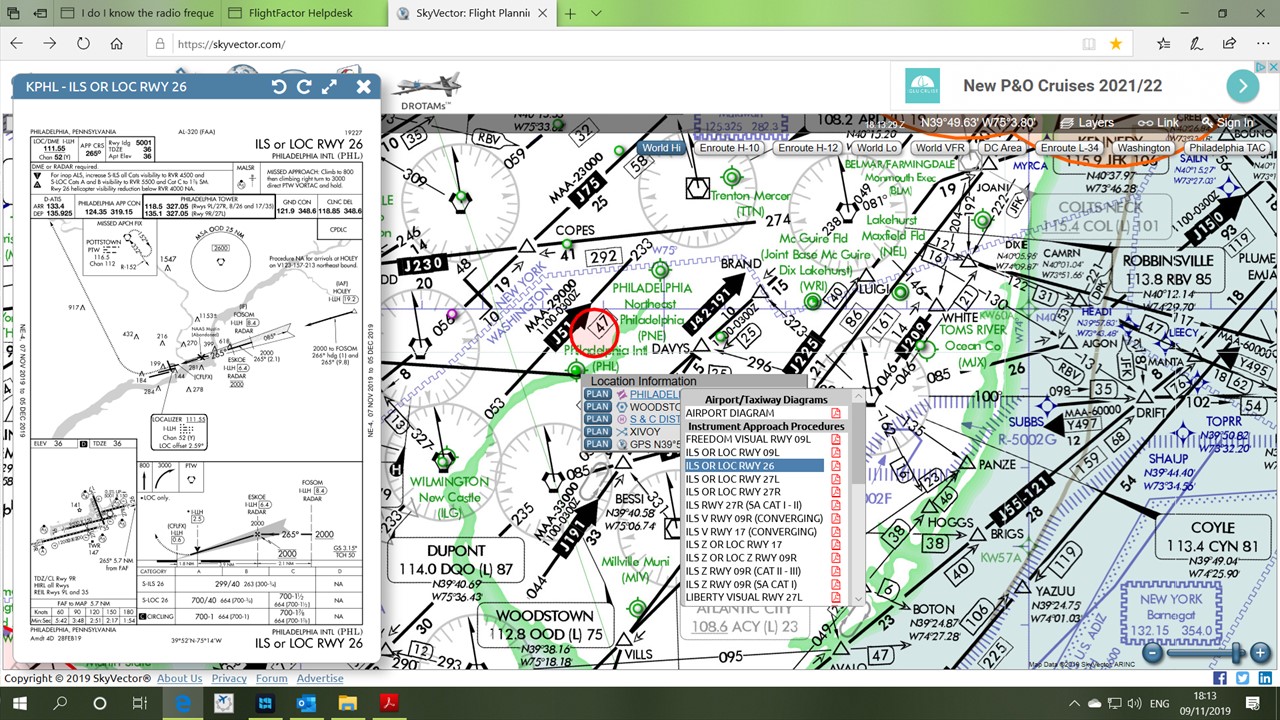
Task: Expand approach plate panel to fullscreen
Action: coord(329,87)
